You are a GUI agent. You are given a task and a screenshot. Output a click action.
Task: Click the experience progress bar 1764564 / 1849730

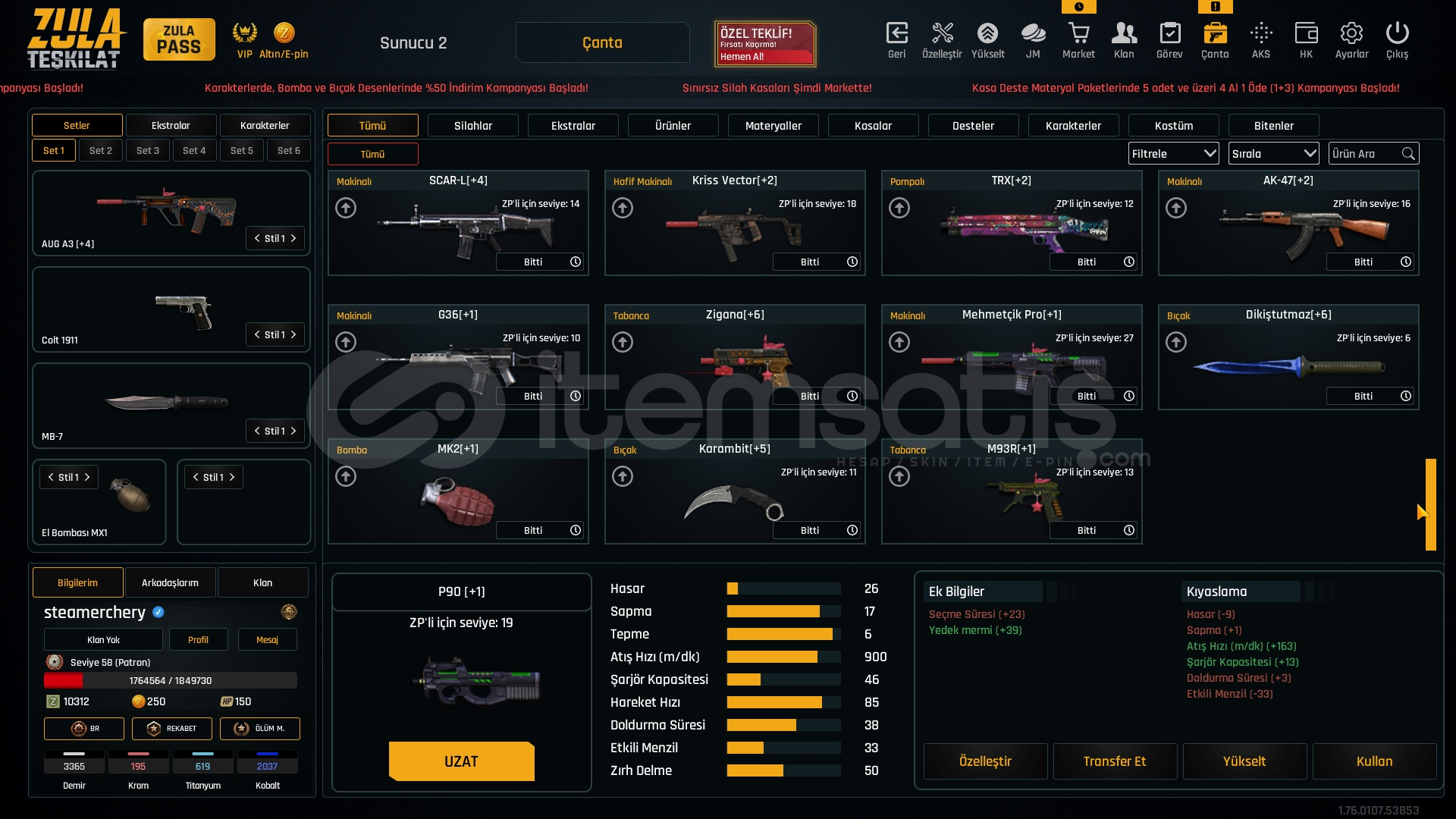tap(171, 681)
